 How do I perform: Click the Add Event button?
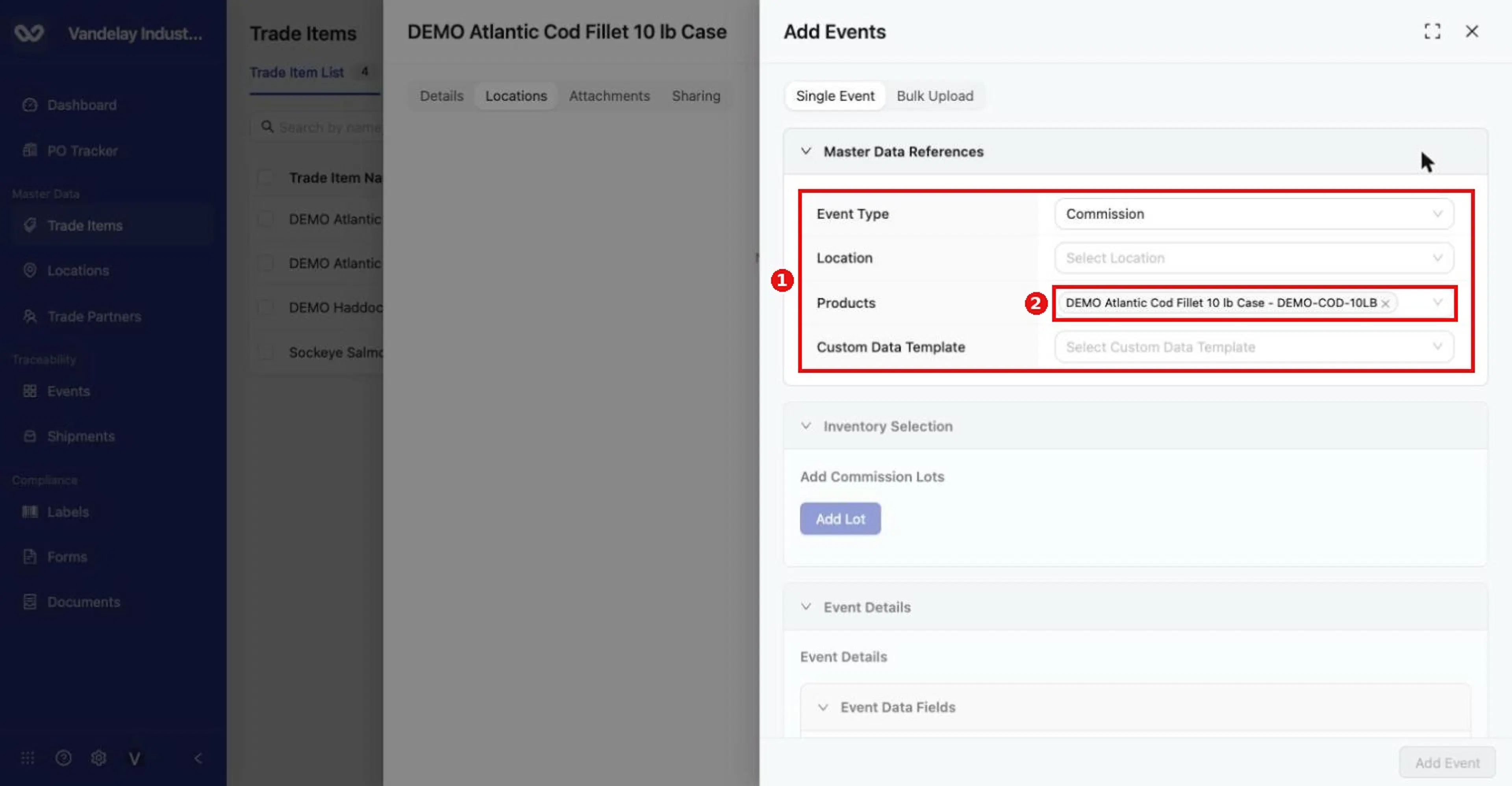[1447, 762]
